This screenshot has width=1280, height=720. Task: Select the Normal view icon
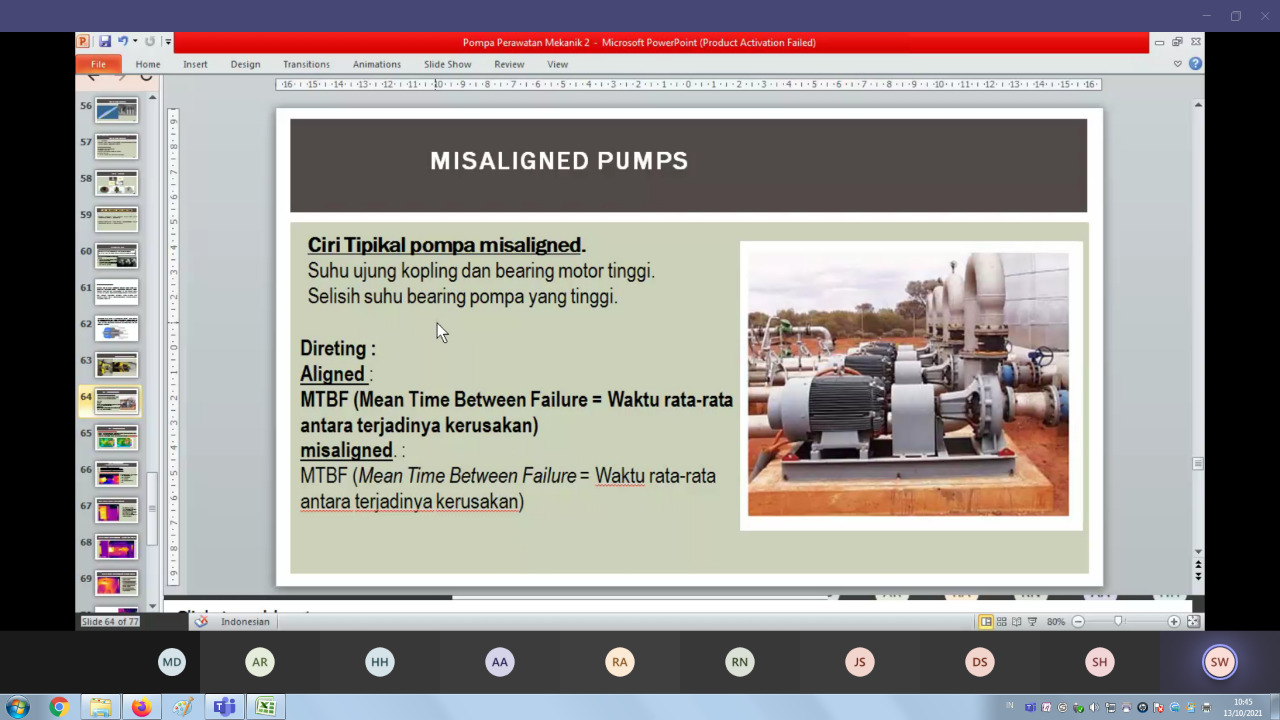(x=986, y=621)
